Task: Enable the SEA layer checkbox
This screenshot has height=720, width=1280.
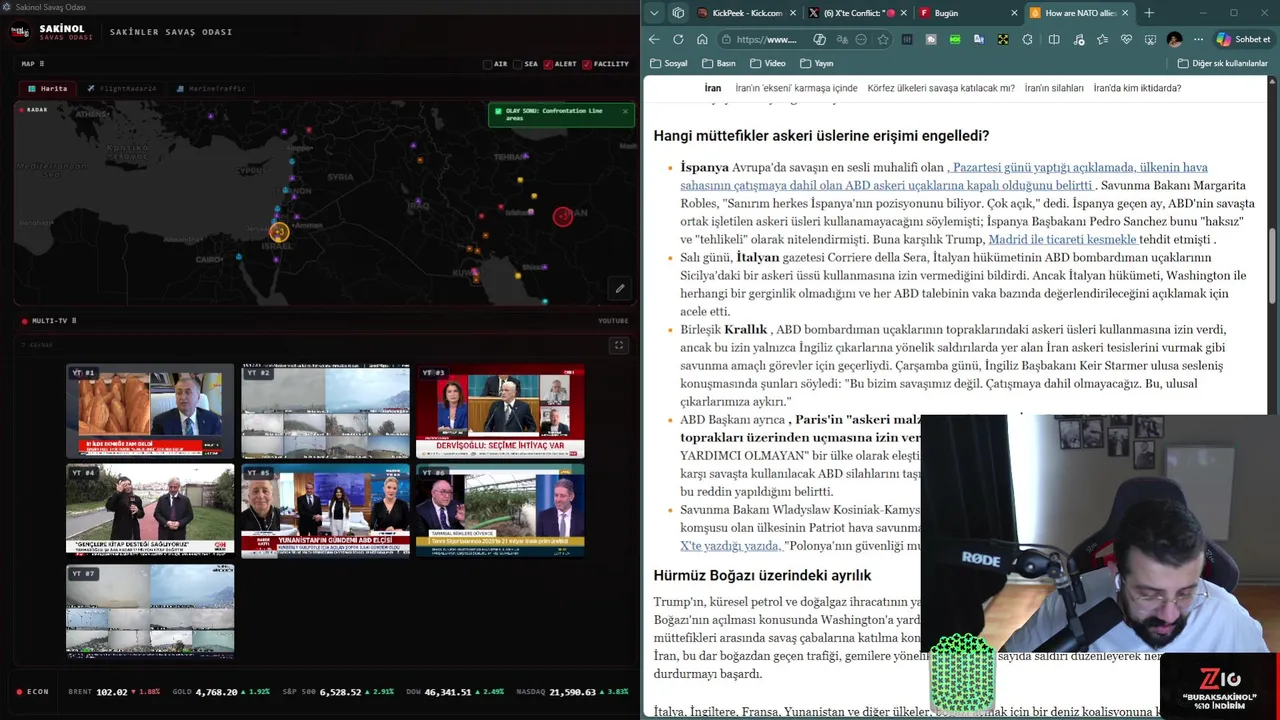Action: pyautogui.click(x=517, y=64)
